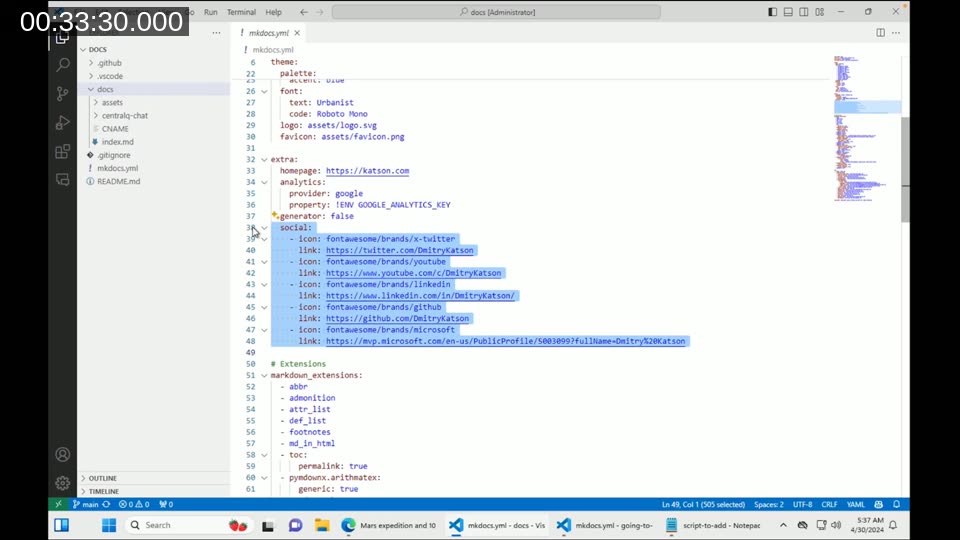
Task: Open the Terminal menu
Action: pos(241,12)
